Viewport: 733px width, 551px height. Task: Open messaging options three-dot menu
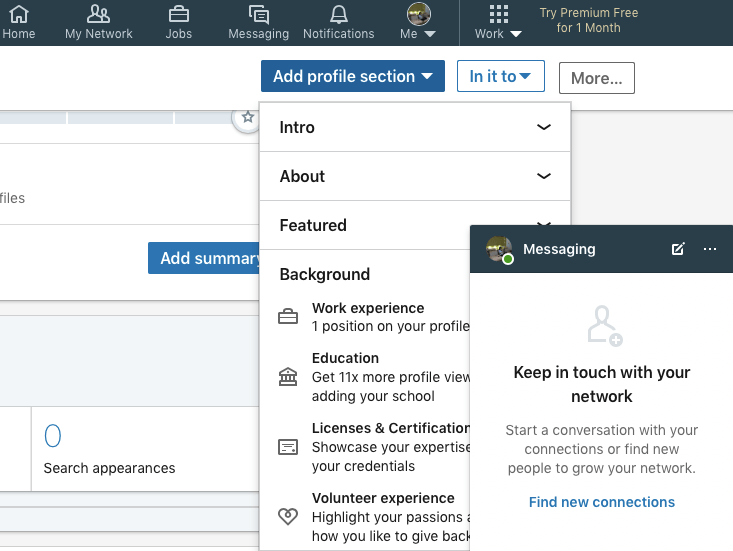pyautogui.click(x=710, y=249)
